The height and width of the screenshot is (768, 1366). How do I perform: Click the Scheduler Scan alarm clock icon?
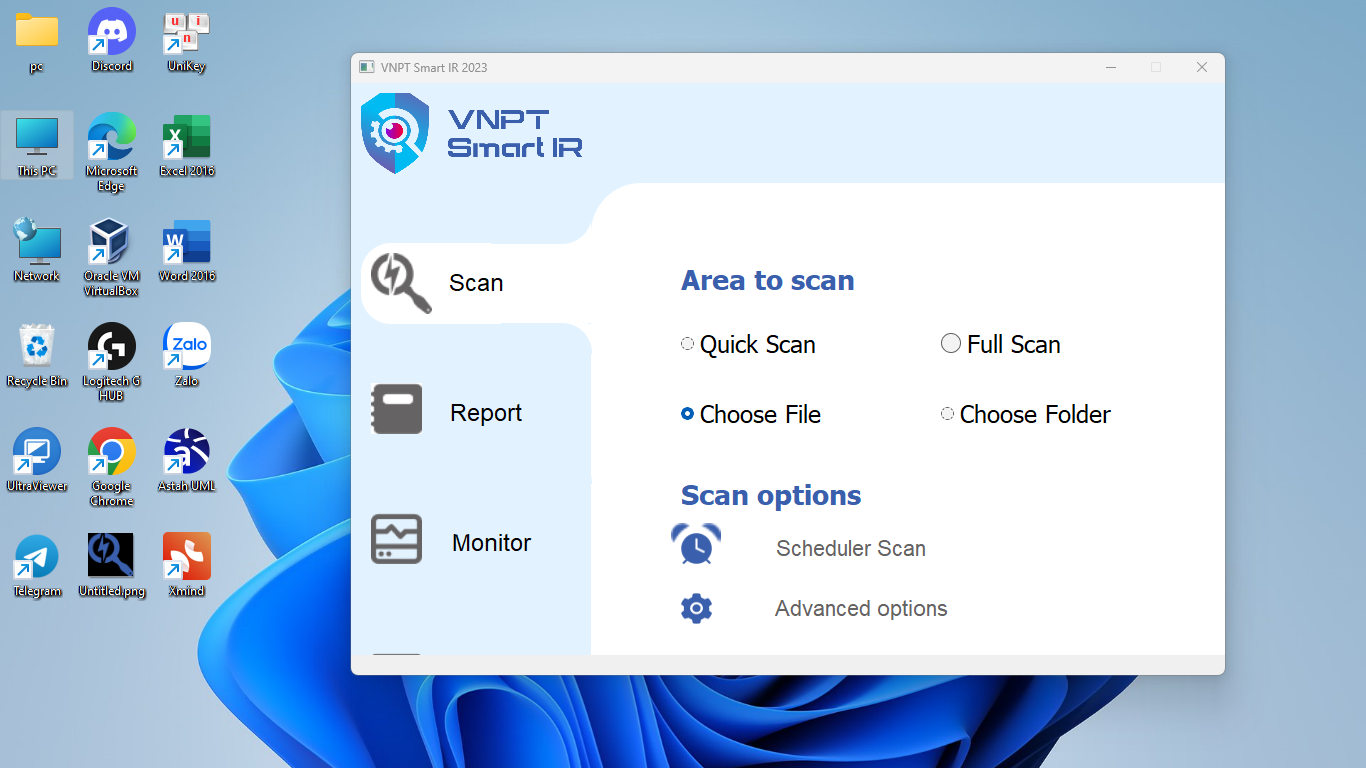696,545
